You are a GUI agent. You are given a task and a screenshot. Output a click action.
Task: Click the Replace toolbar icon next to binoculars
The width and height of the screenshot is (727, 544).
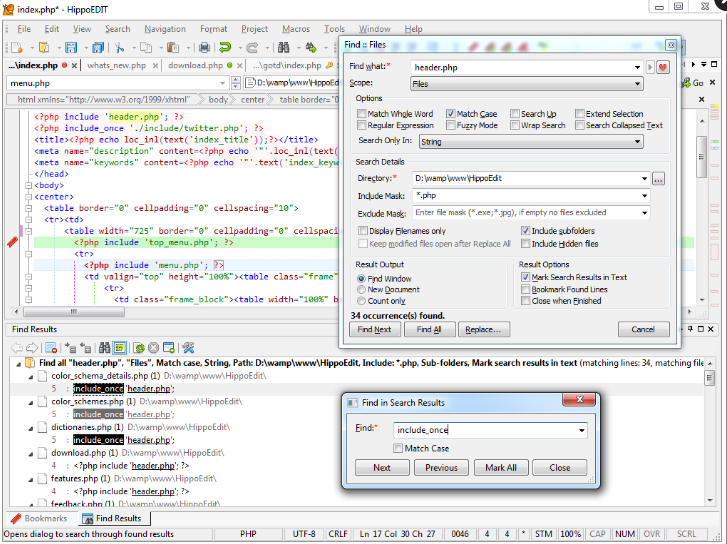(310, 48)
